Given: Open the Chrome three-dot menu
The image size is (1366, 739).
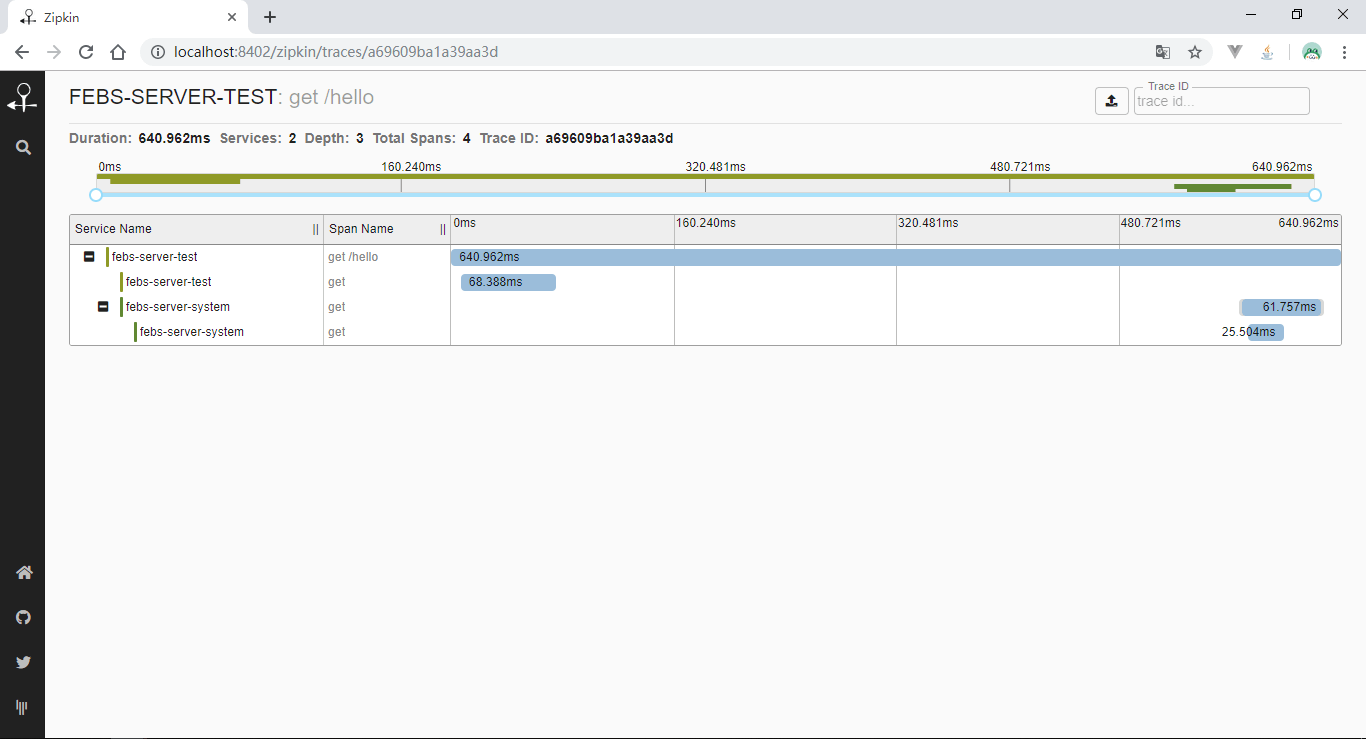Looking at the screenshot, I should pos(1344,52).
